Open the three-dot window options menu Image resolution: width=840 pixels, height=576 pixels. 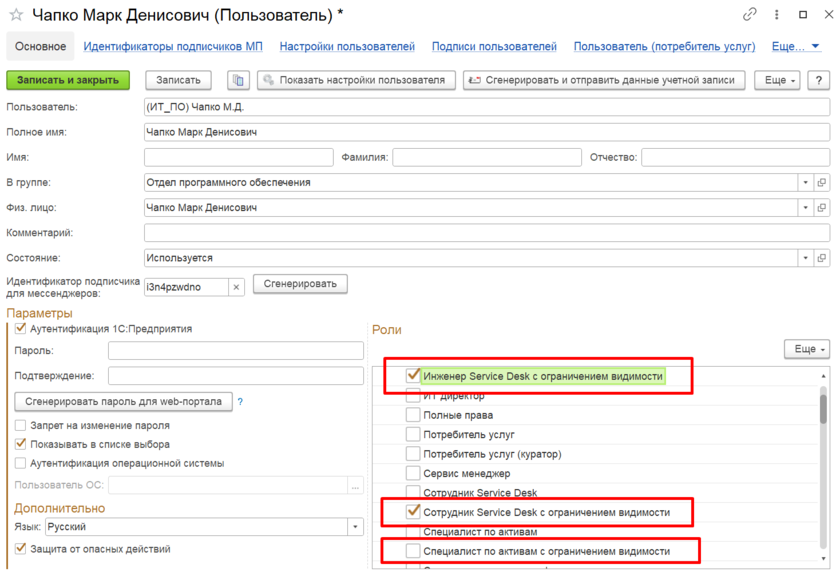click(777, 15)
